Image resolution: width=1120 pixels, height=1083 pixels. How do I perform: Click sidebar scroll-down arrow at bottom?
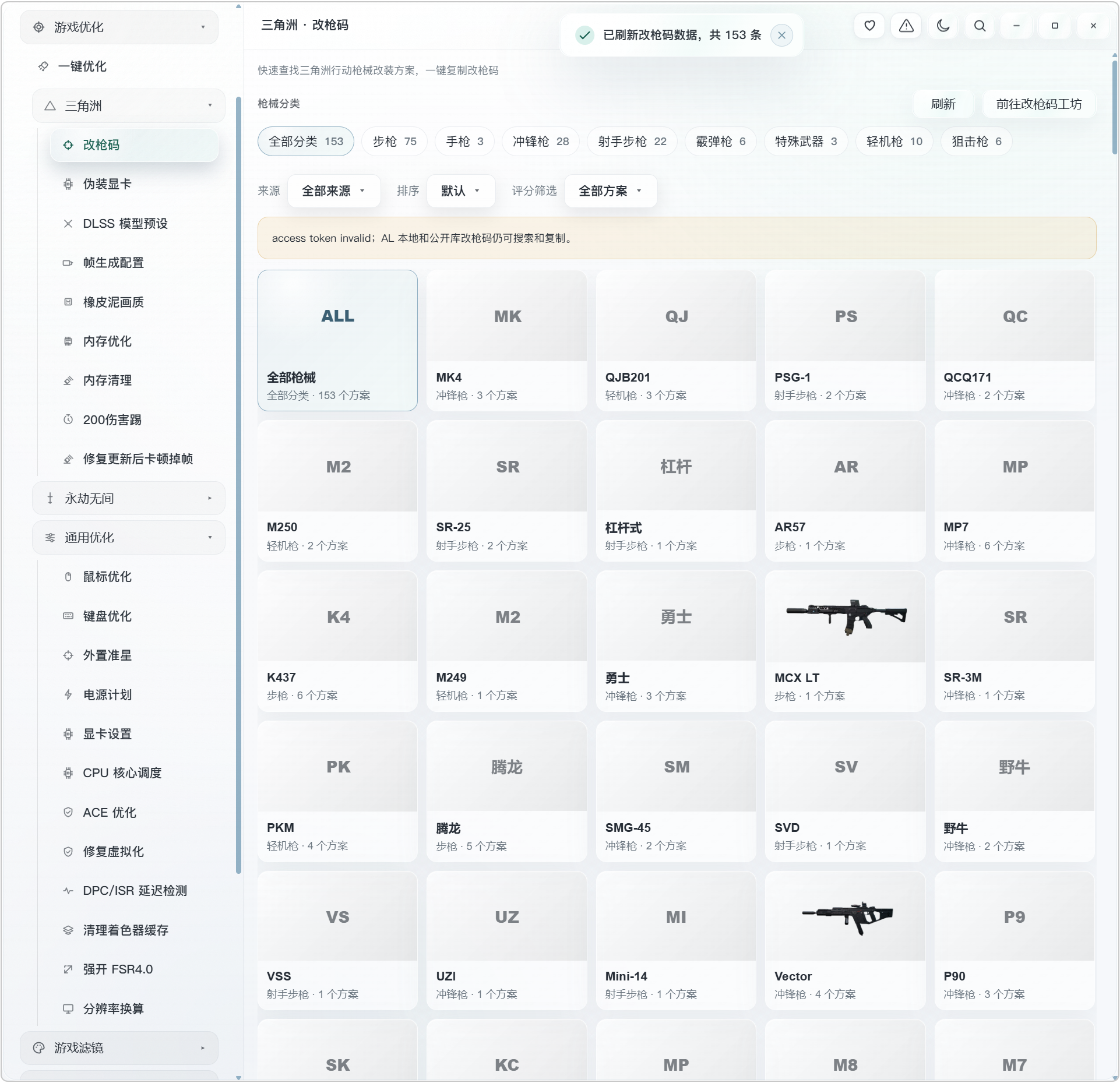coord(238,1078)
